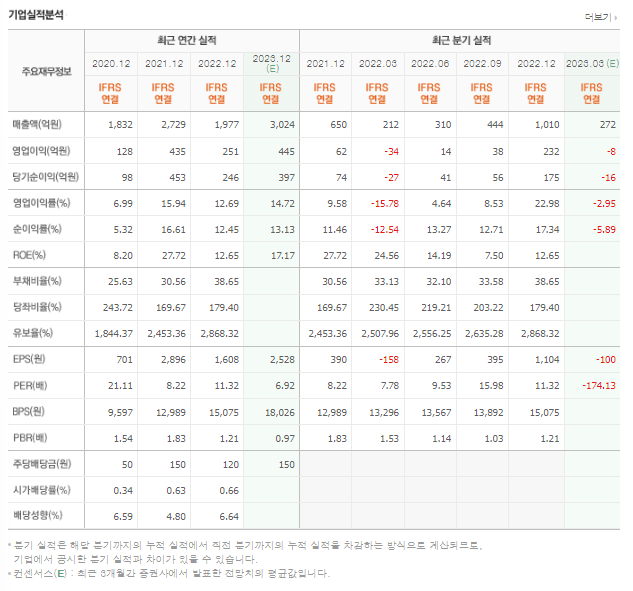Click the annual 2020.12 column header
633x591 pixels.
111,64
